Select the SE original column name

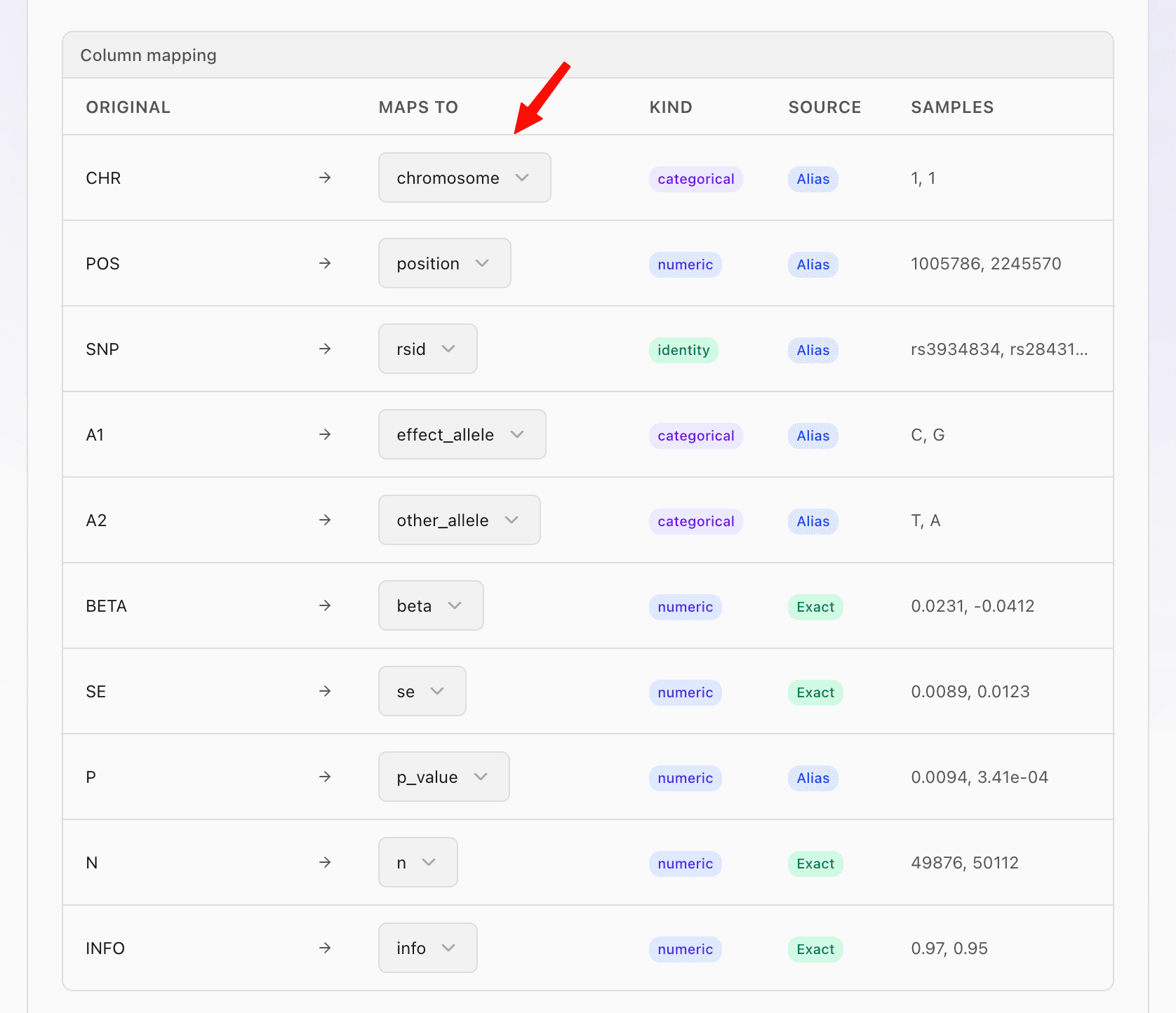pyautogui.click(x=95, y=692)
